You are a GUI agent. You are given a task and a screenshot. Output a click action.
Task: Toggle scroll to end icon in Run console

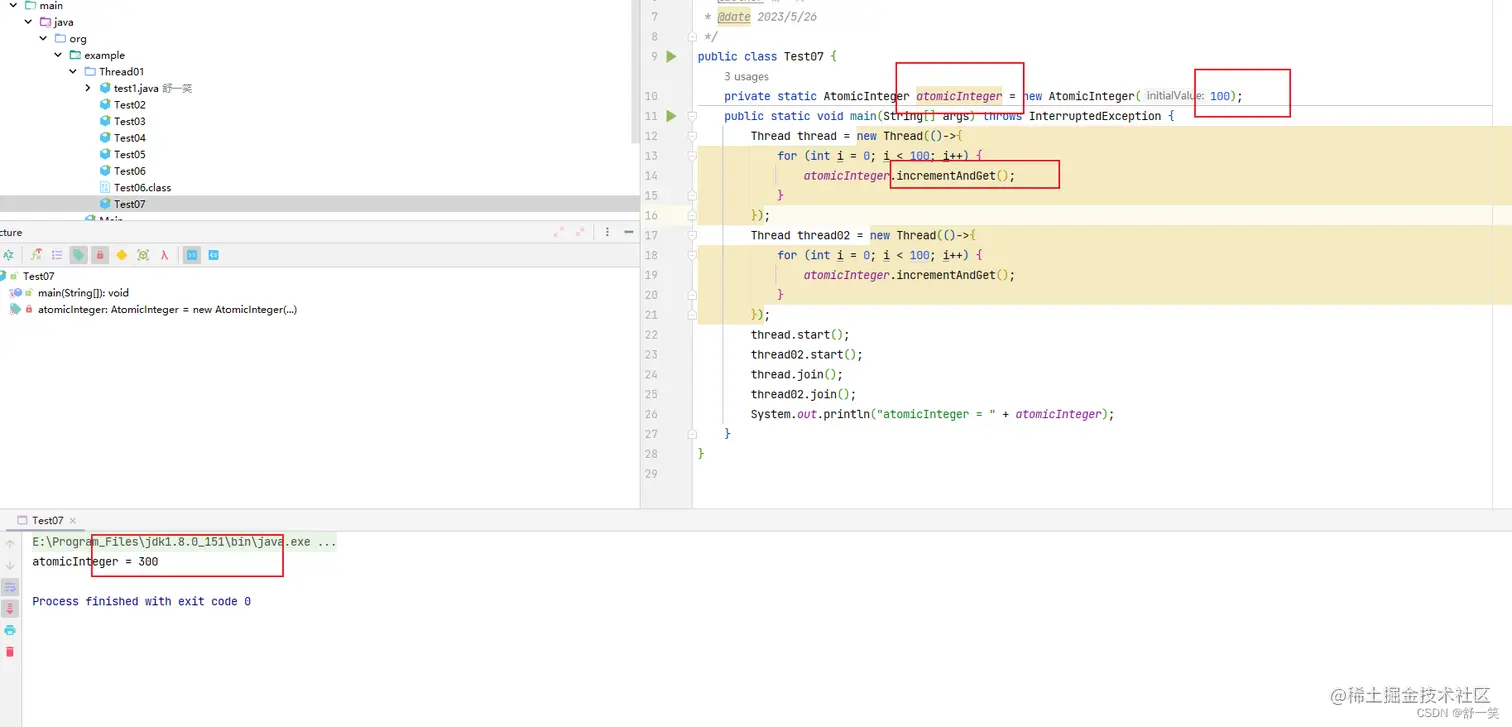click(10, 608)
